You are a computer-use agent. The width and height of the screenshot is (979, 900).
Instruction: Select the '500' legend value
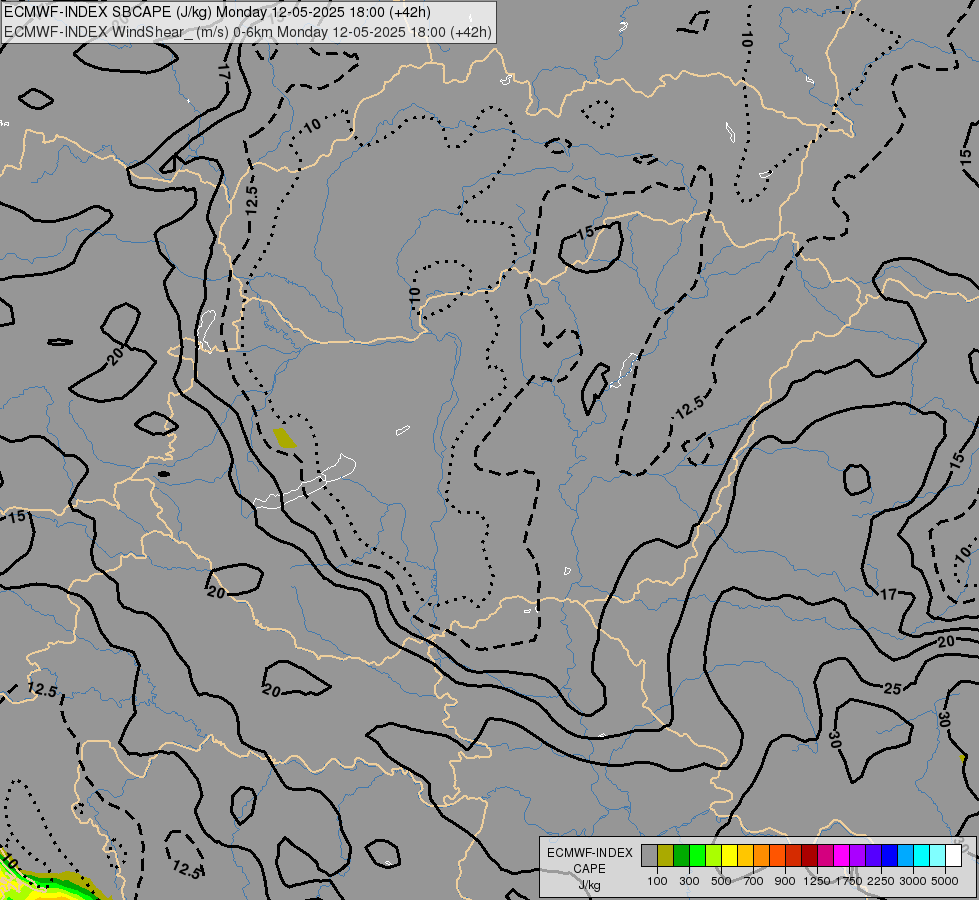721,881
